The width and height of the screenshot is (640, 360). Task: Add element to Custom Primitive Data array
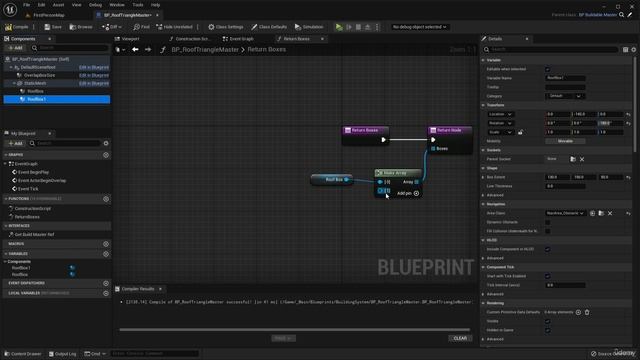(x=578, y=312)
